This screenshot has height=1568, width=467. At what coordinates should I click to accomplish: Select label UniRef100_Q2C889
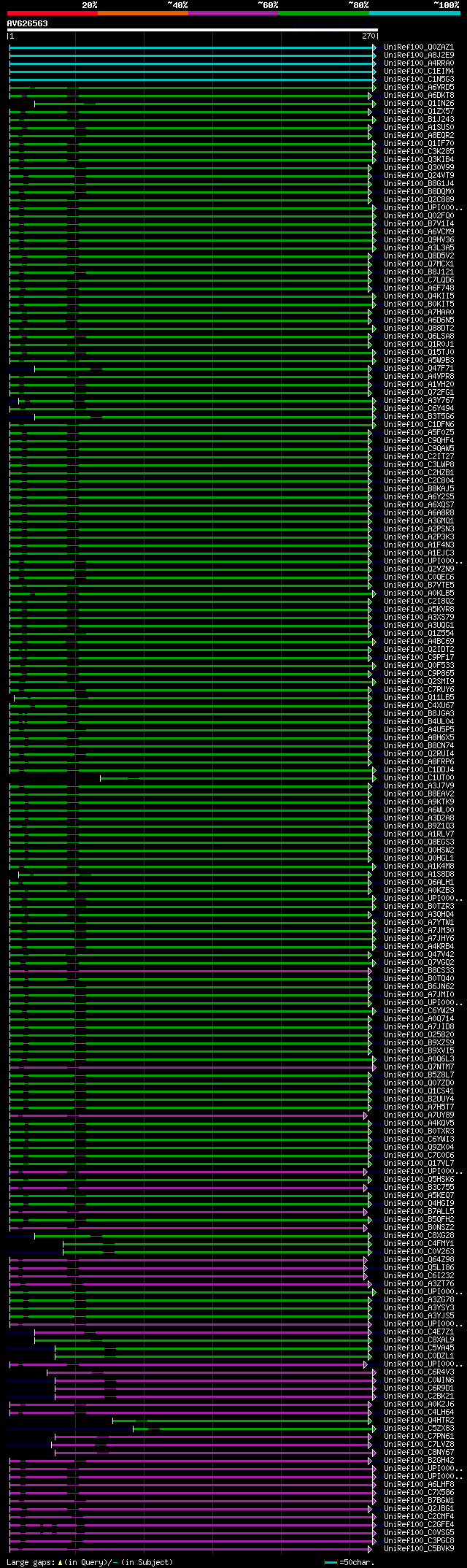coord(419,199)
